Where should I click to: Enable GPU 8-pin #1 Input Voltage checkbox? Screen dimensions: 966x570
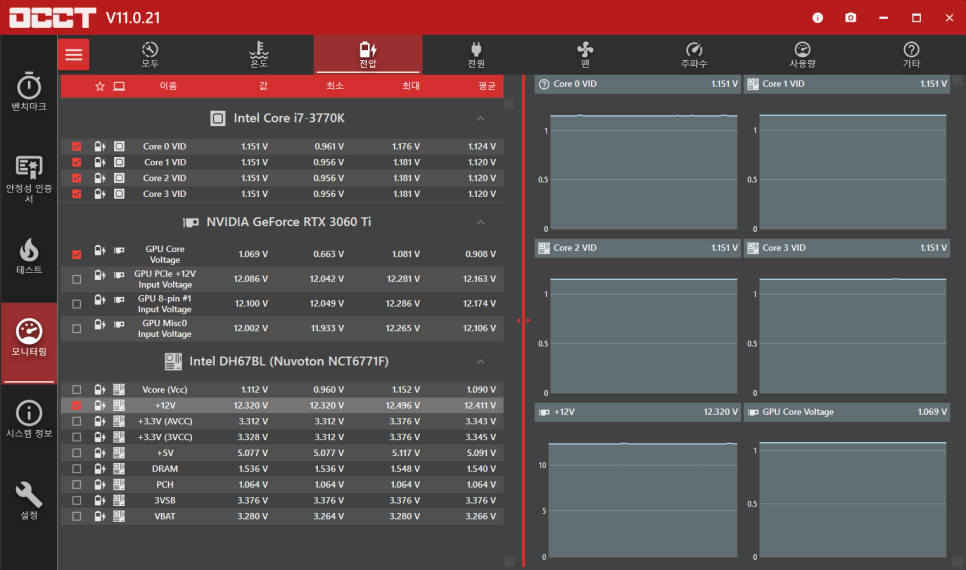76,304
